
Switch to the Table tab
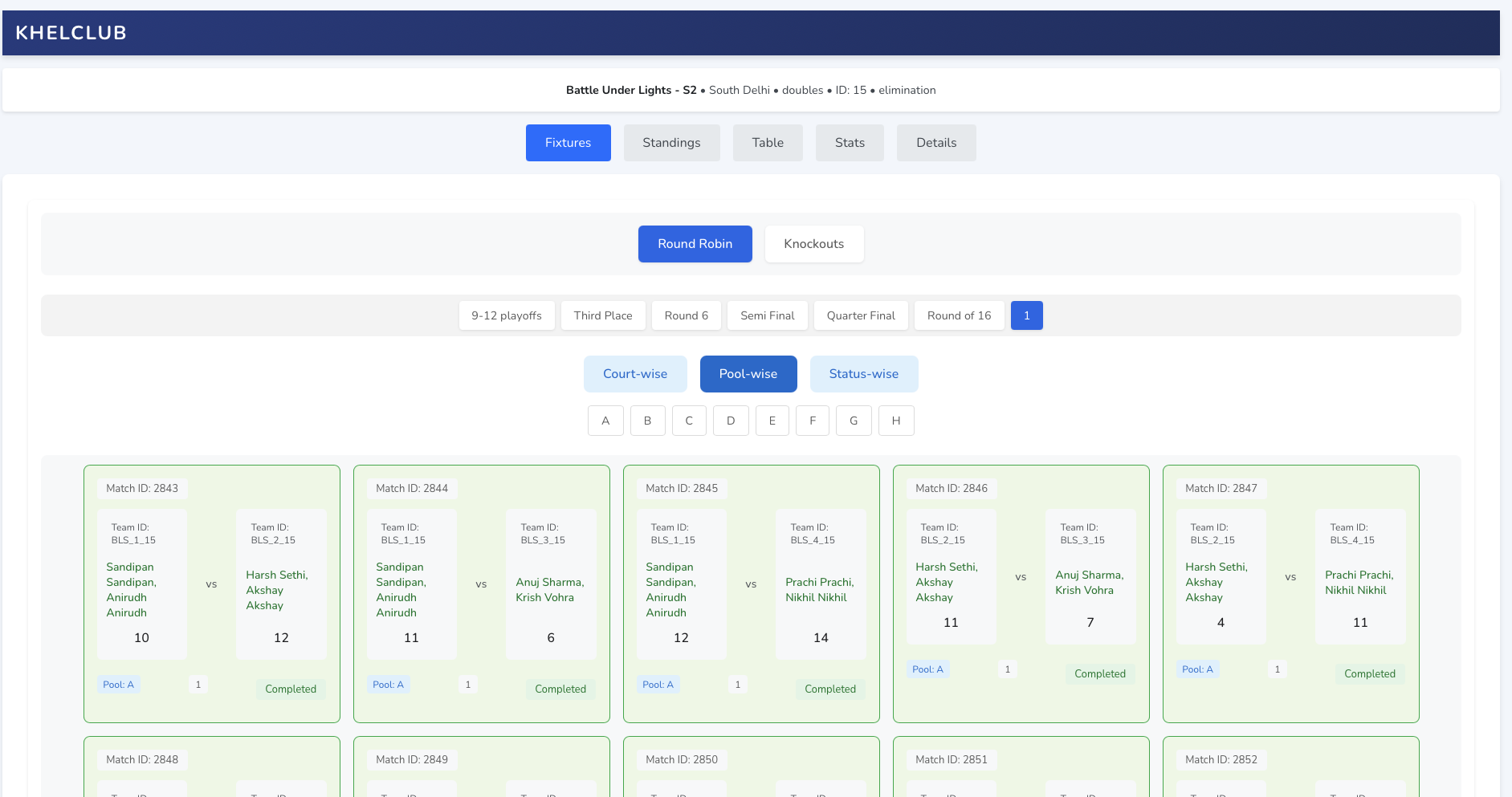point(767,143)
